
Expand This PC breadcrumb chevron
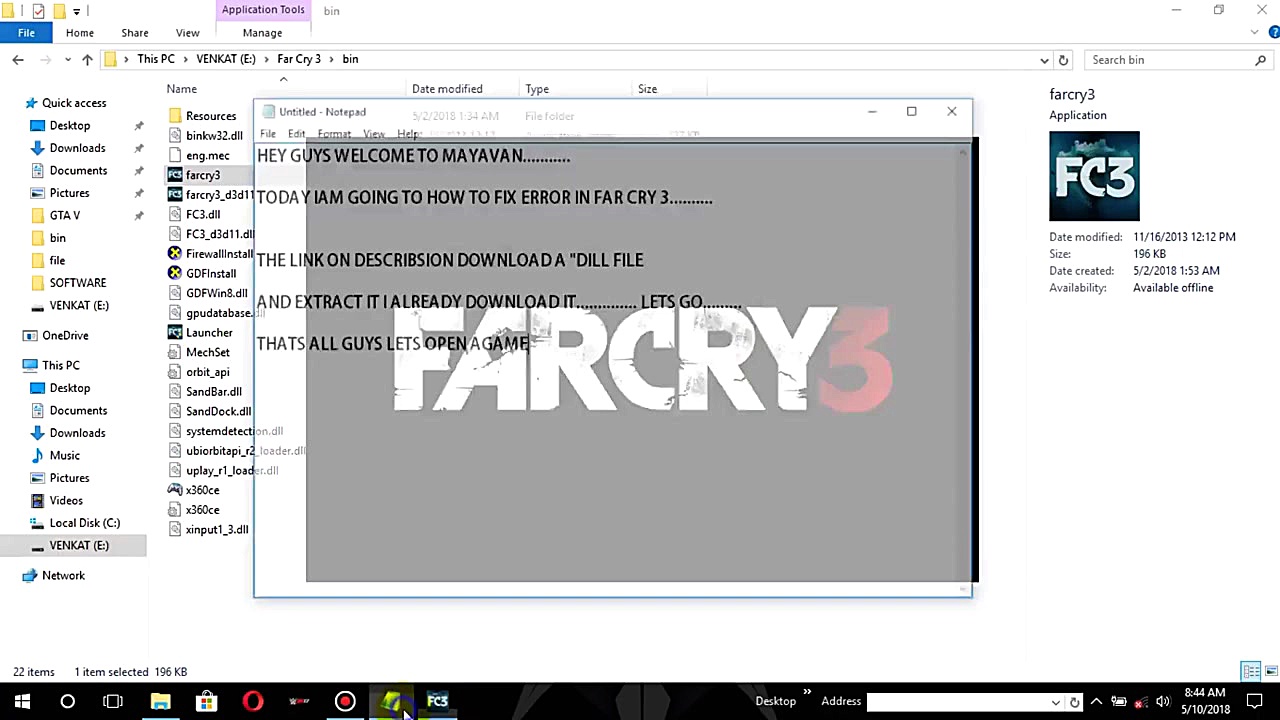tap(185, 59)
